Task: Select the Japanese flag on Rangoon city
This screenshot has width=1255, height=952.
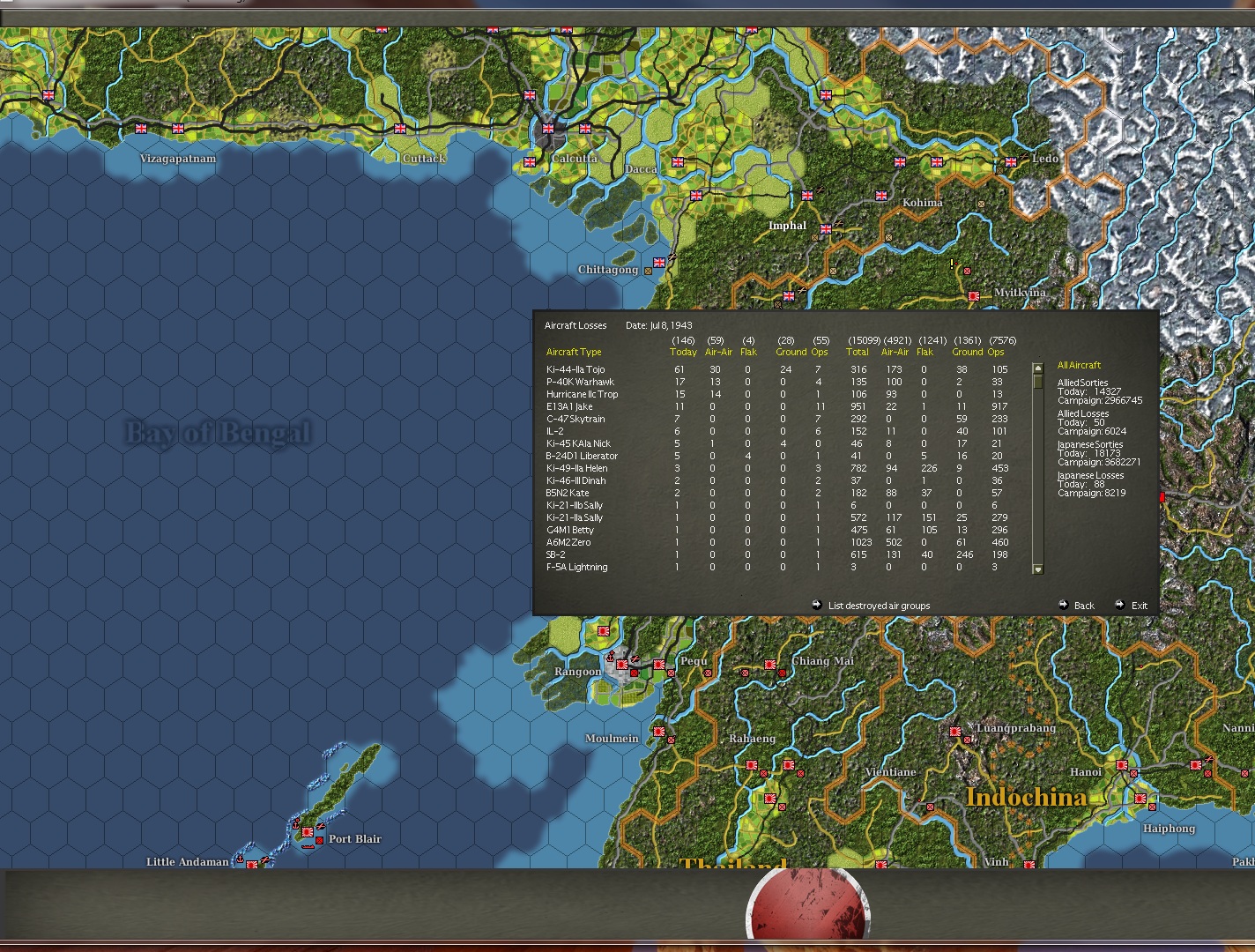Action: point(621,665)
